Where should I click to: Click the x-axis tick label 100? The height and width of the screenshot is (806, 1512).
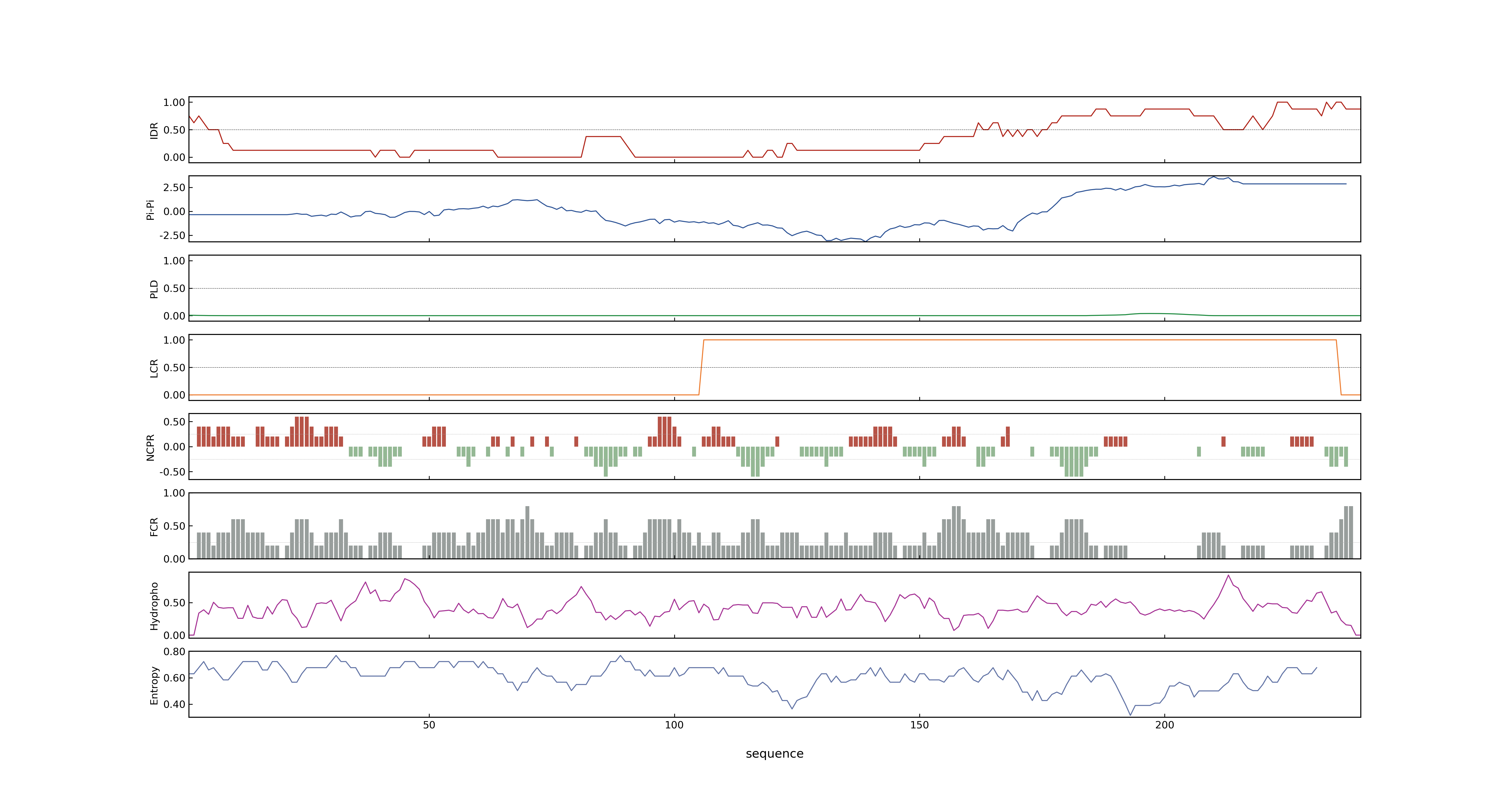674,725
